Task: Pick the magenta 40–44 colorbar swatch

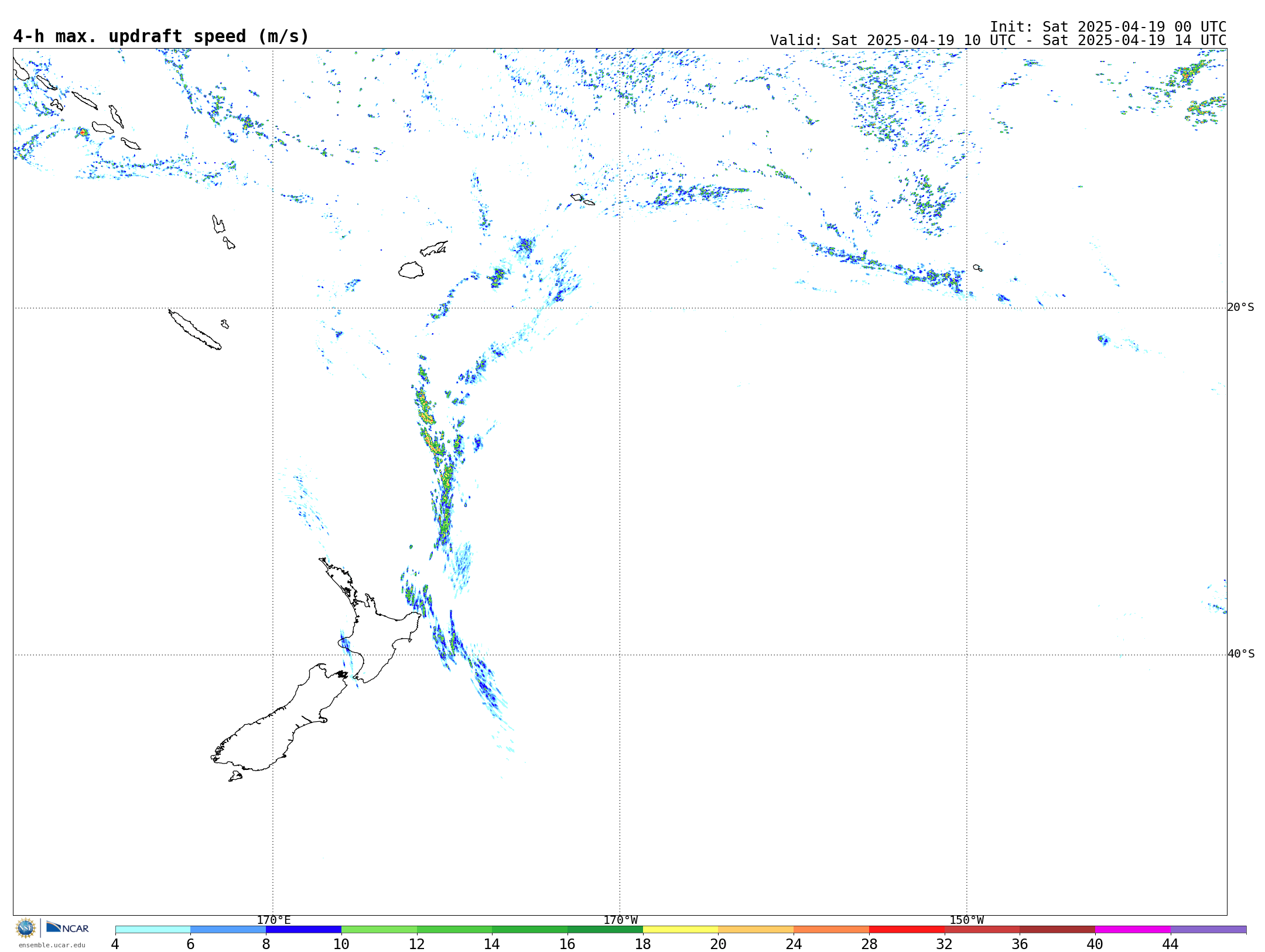Action: pos(1133,930)
